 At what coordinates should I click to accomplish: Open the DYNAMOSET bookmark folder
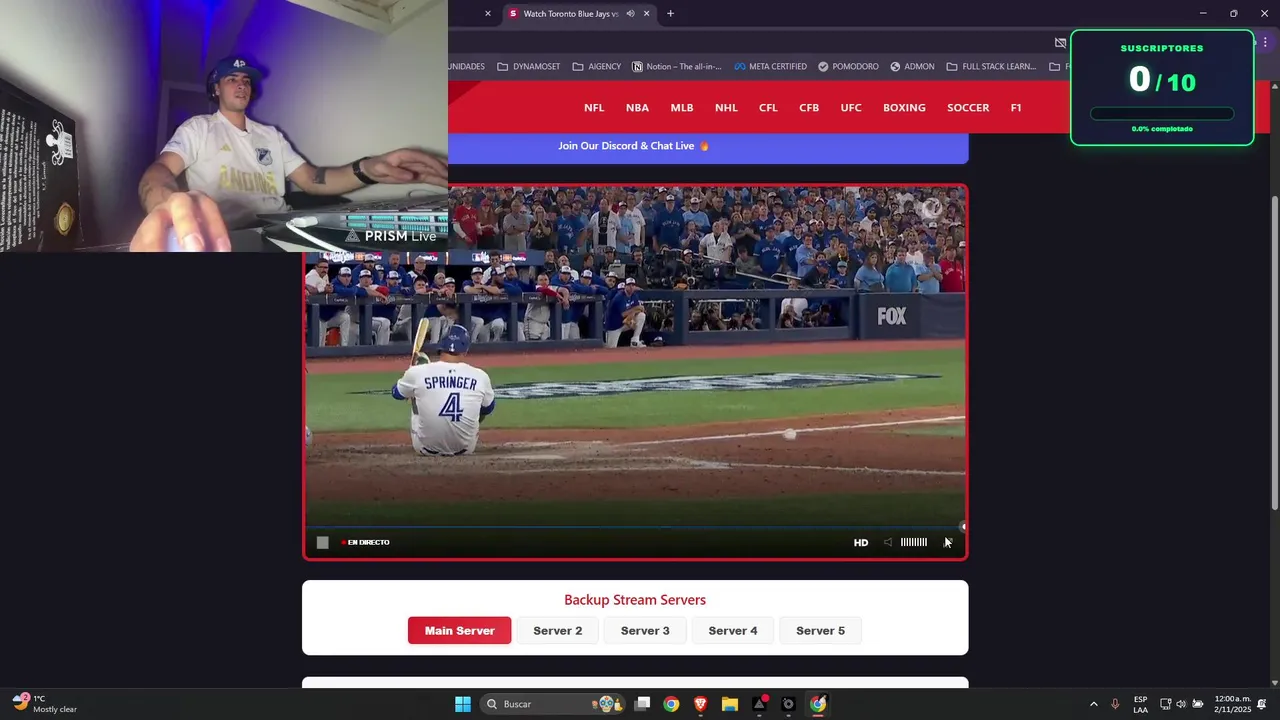click(529, 67)
